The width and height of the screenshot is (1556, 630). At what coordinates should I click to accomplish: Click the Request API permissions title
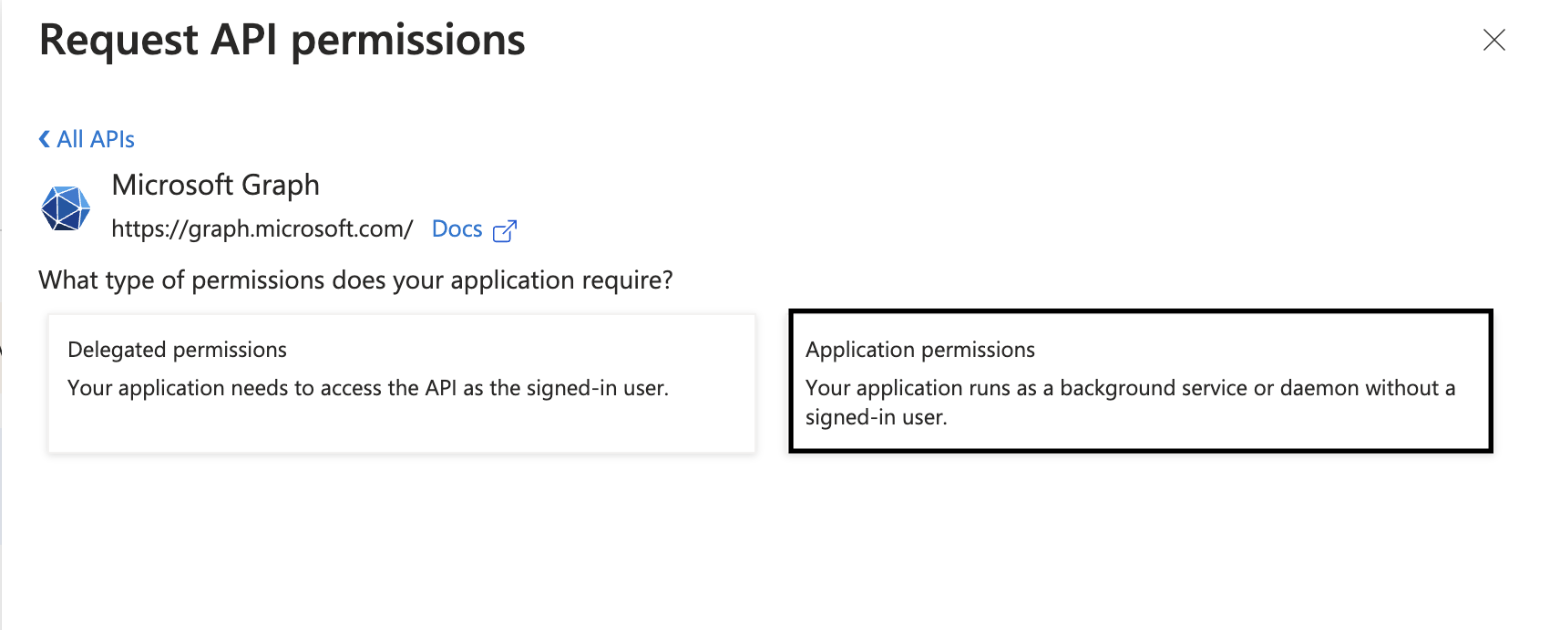pyautogui.click(x=282, y=41)
